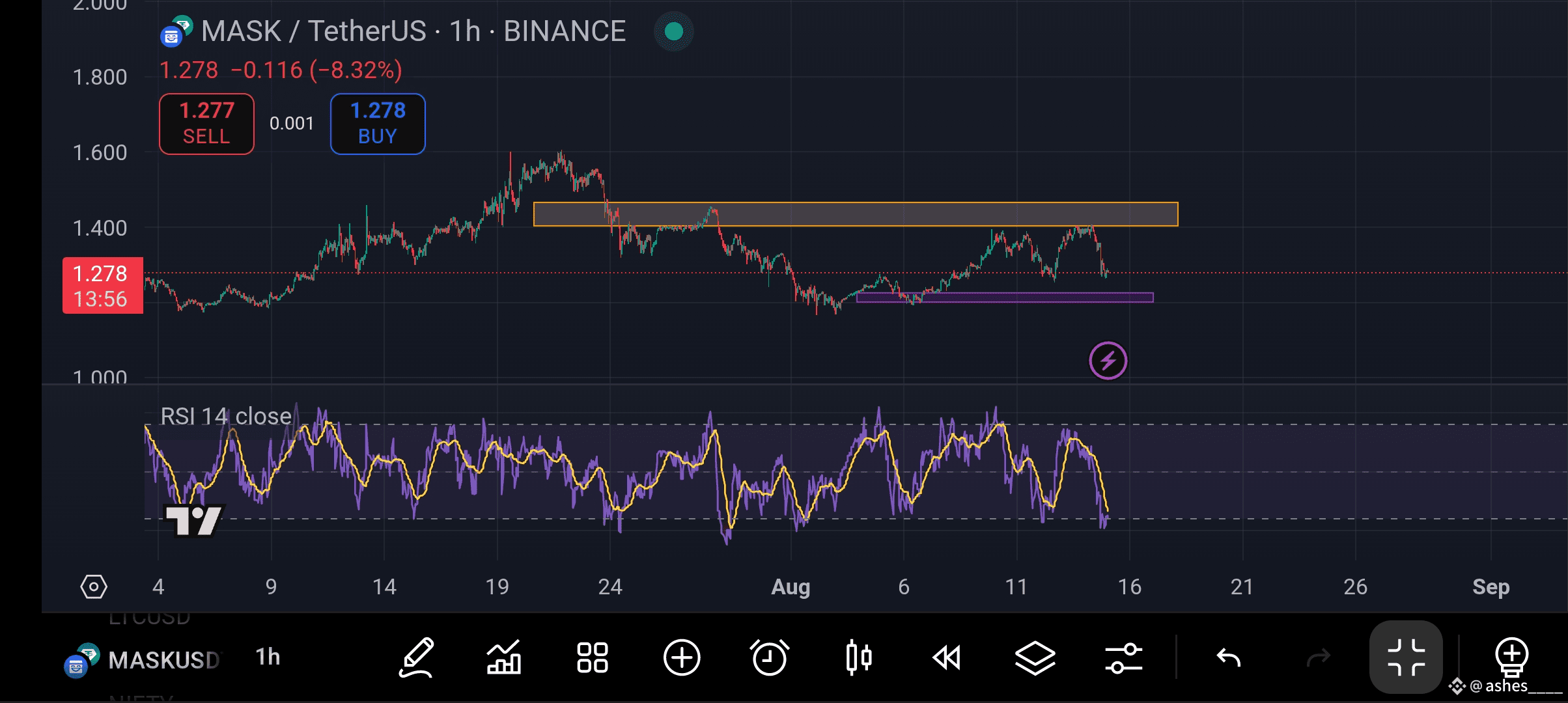This screenshot has height=703, width=1568.
Task: Start bar replay with rewind icon
Action: click(947, 657)
